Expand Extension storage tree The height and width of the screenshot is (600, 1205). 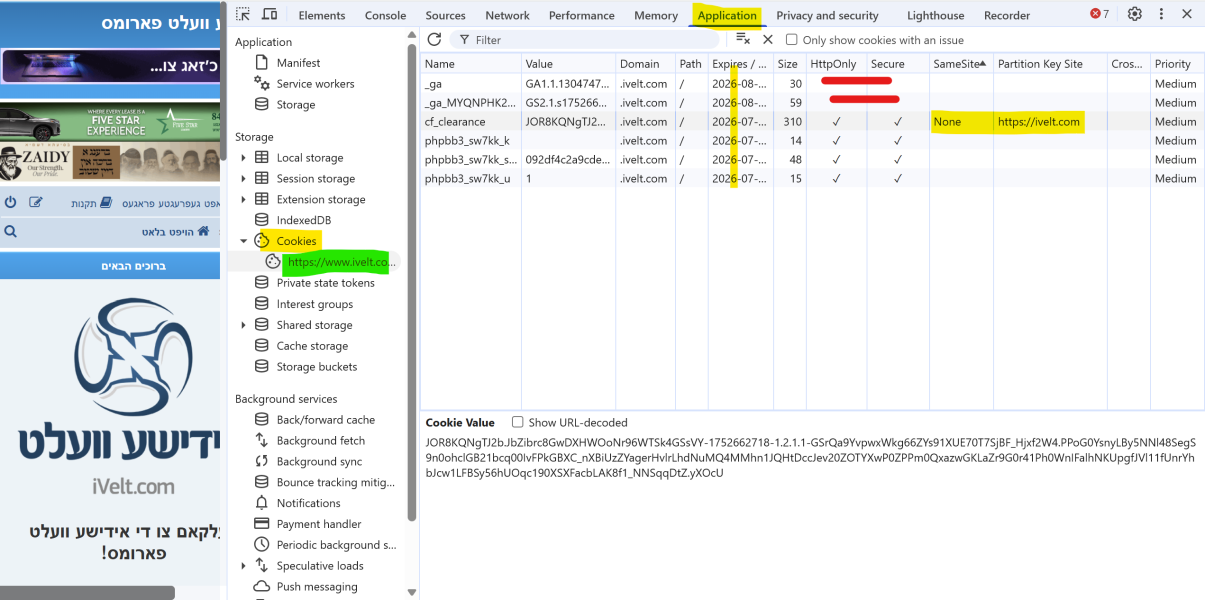243,200
